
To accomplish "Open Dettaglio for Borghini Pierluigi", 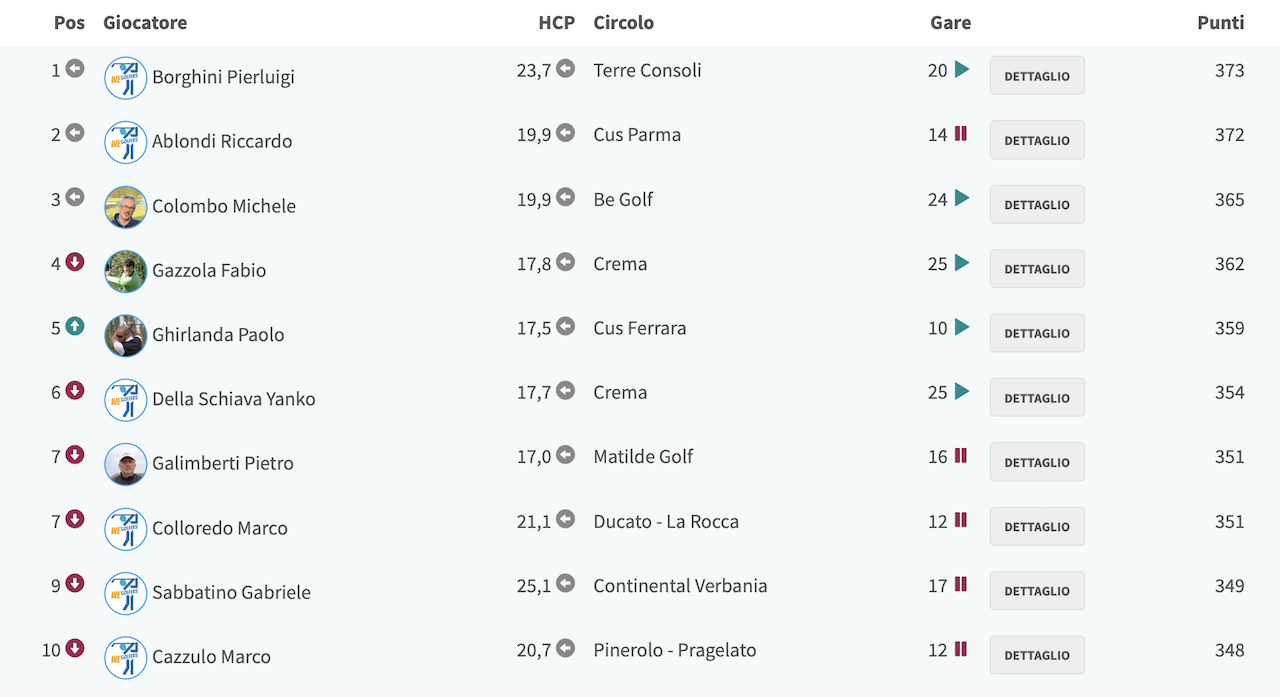I will [1037, 76].
